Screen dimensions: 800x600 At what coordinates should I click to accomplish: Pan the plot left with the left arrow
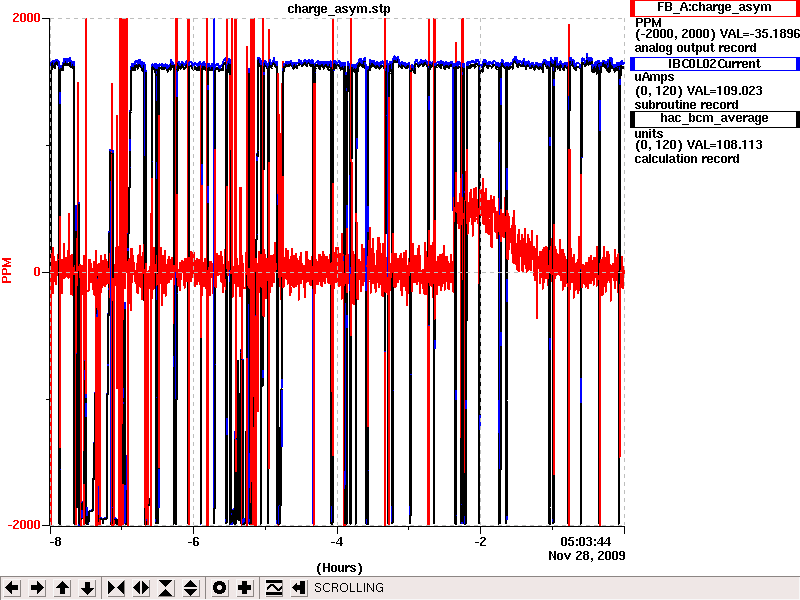coord(12,588)
